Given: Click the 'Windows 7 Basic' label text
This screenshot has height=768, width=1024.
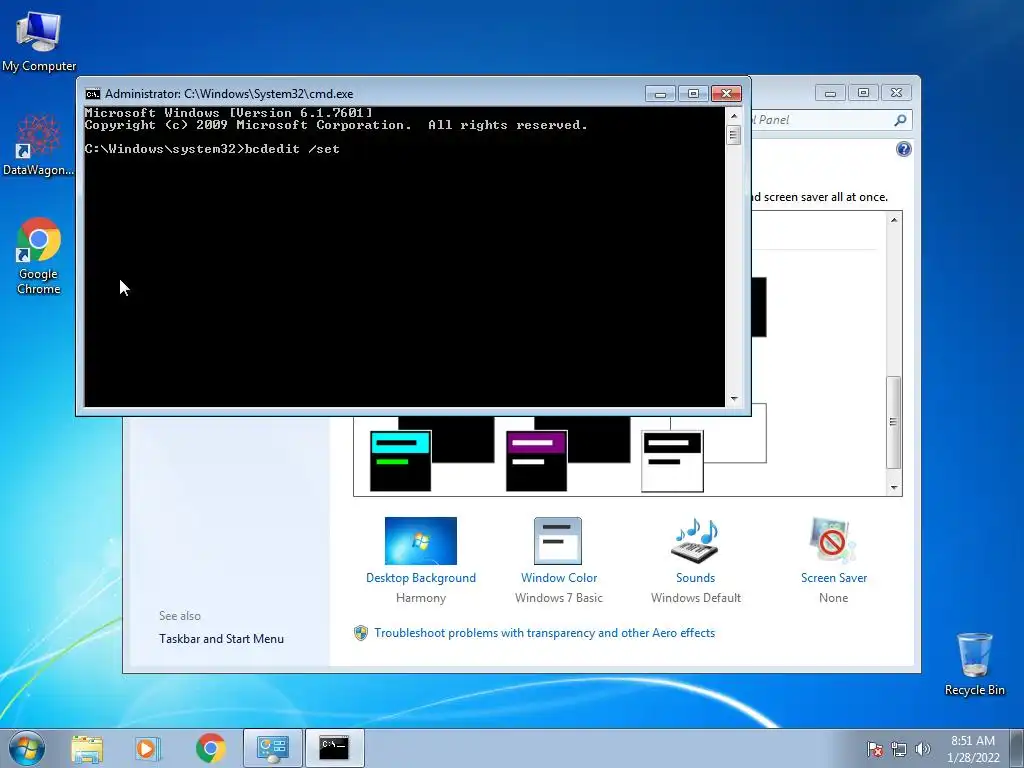Looking at the screenshot, I should coord(559,598).
